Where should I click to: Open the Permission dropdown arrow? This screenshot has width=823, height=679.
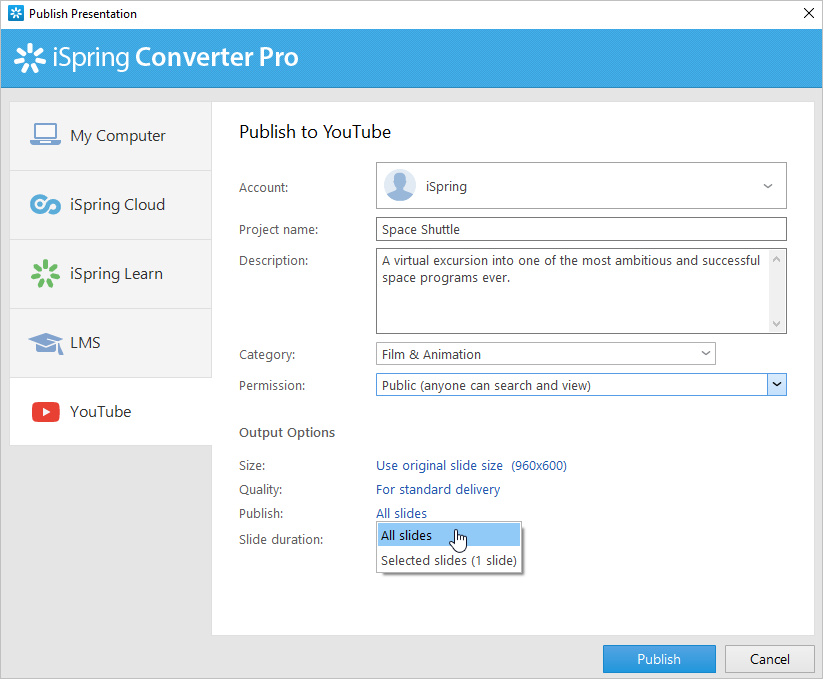pyautogui.click(x=777, y=385)
